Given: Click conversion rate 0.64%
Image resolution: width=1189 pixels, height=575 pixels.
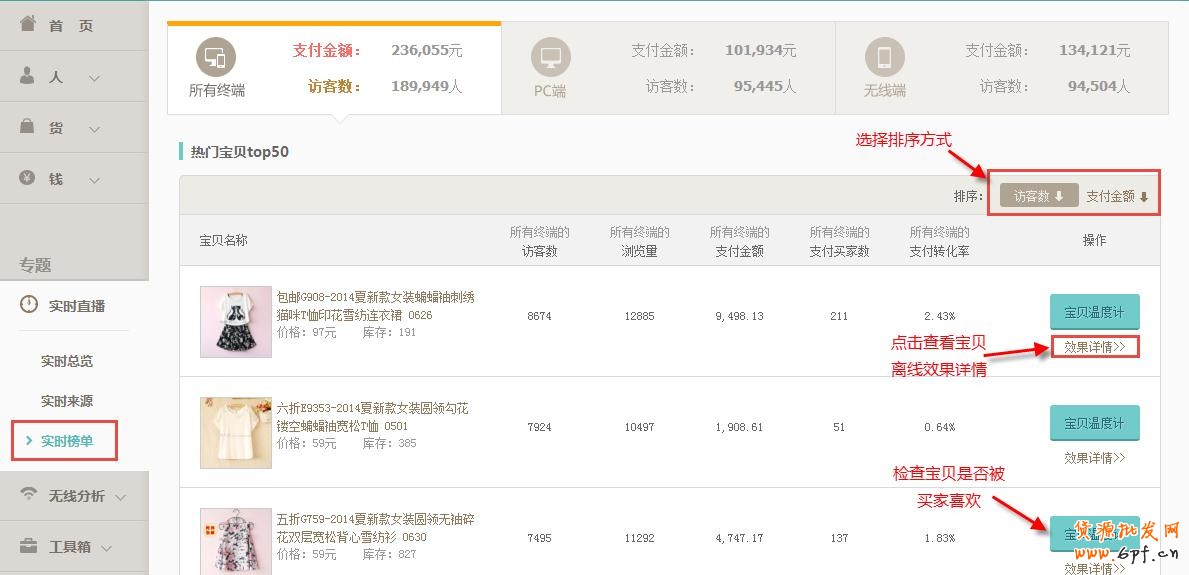Looking at the screenshot, I should (x=940, y=427).
